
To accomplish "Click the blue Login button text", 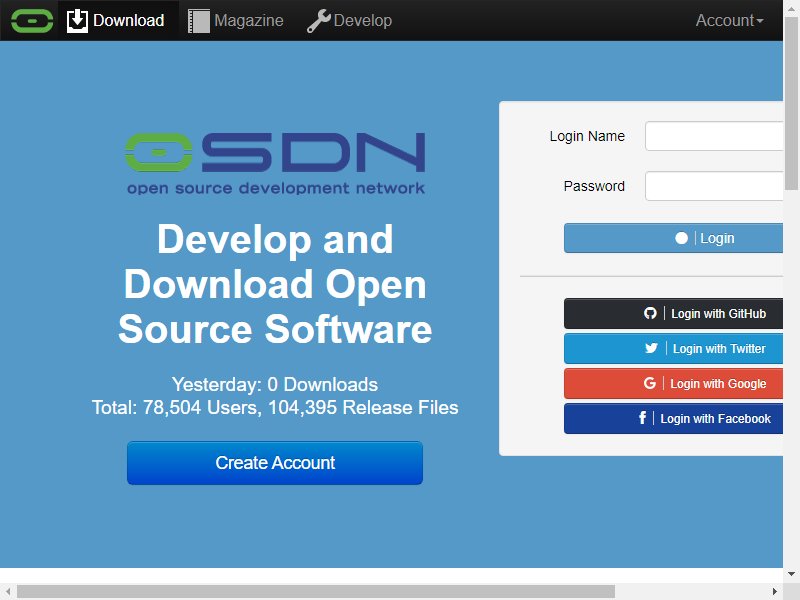I will [x=717, y=238].
